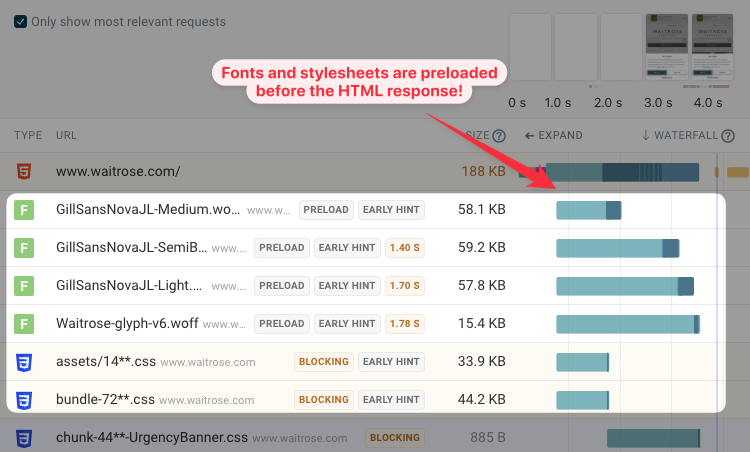Click the CSS icon for assets/14**.css

click(23, 362)
